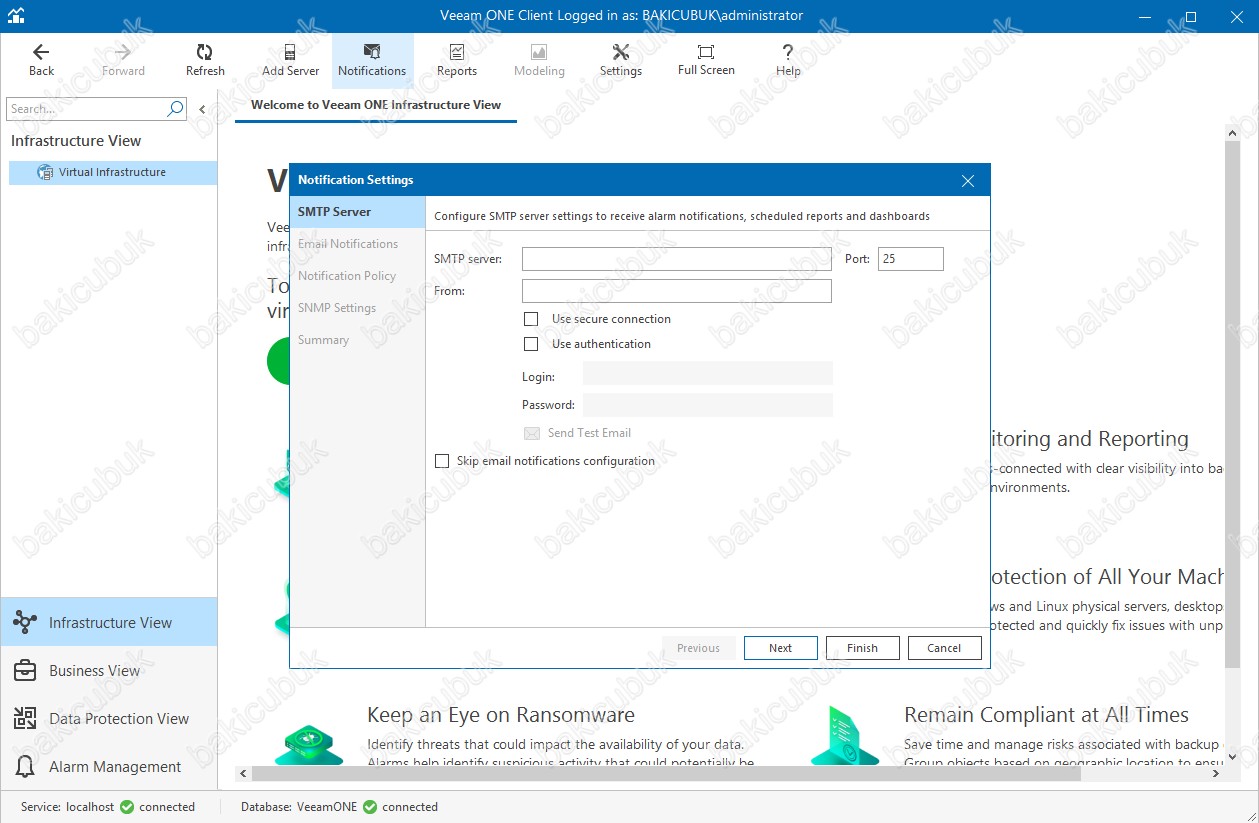Check Skip email notifications configuration
This screenshot has width=1259, height=823.
coord(442,461)
